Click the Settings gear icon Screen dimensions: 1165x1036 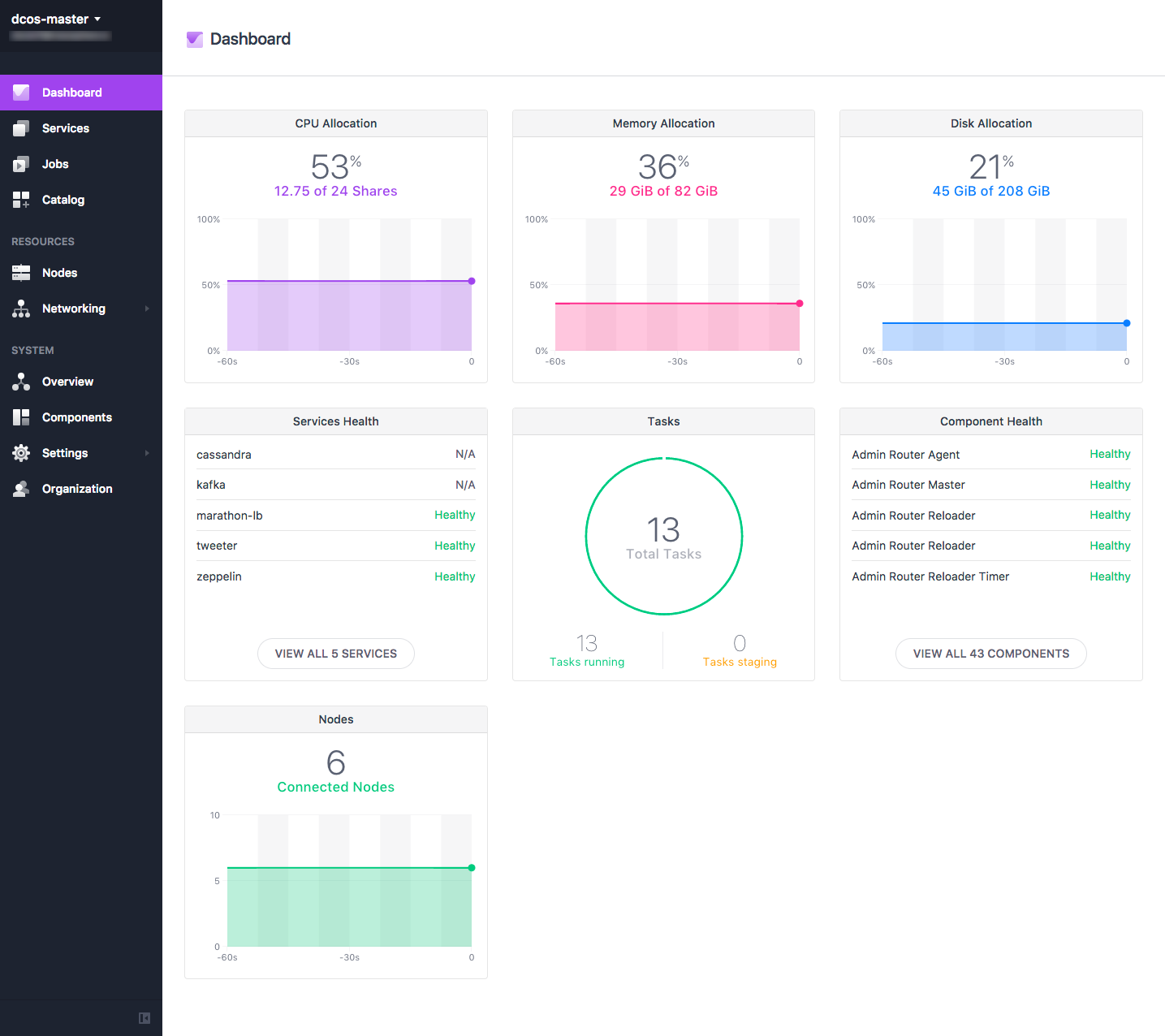pos(21,453)
